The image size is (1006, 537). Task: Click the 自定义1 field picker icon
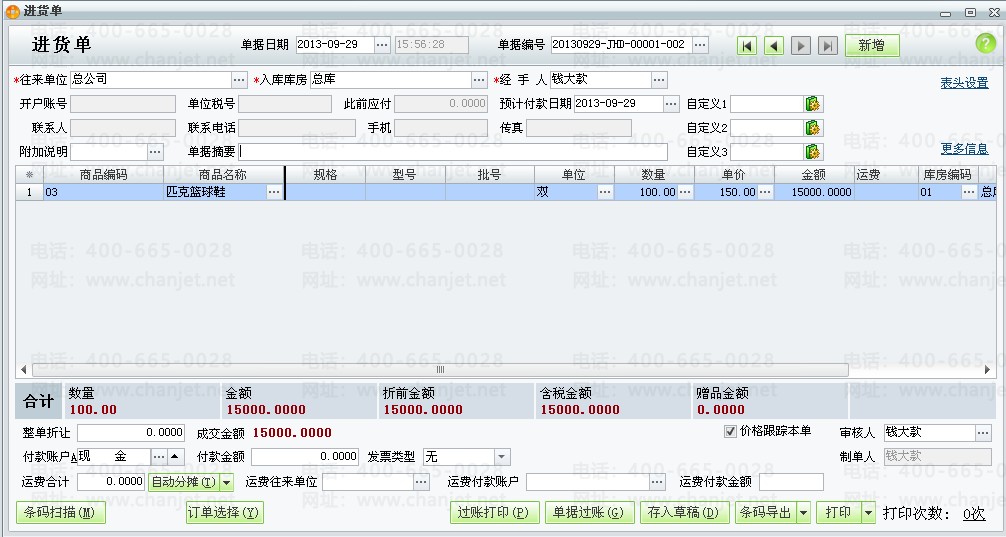[813, 104]
